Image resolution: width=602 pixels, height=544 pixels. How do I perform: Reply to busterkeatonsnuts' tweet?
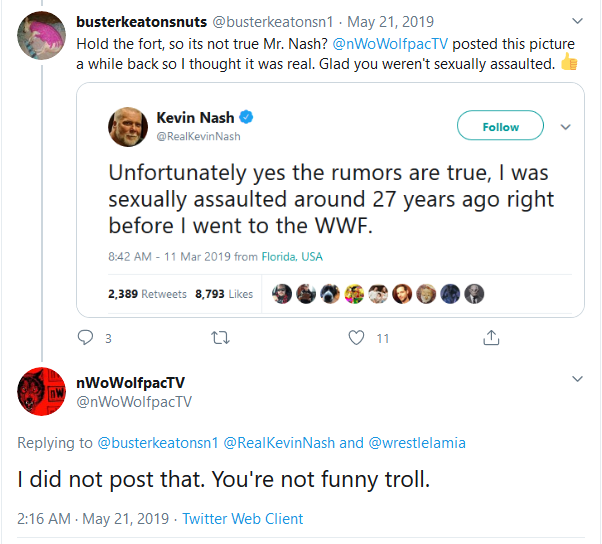tap(86, 338)
